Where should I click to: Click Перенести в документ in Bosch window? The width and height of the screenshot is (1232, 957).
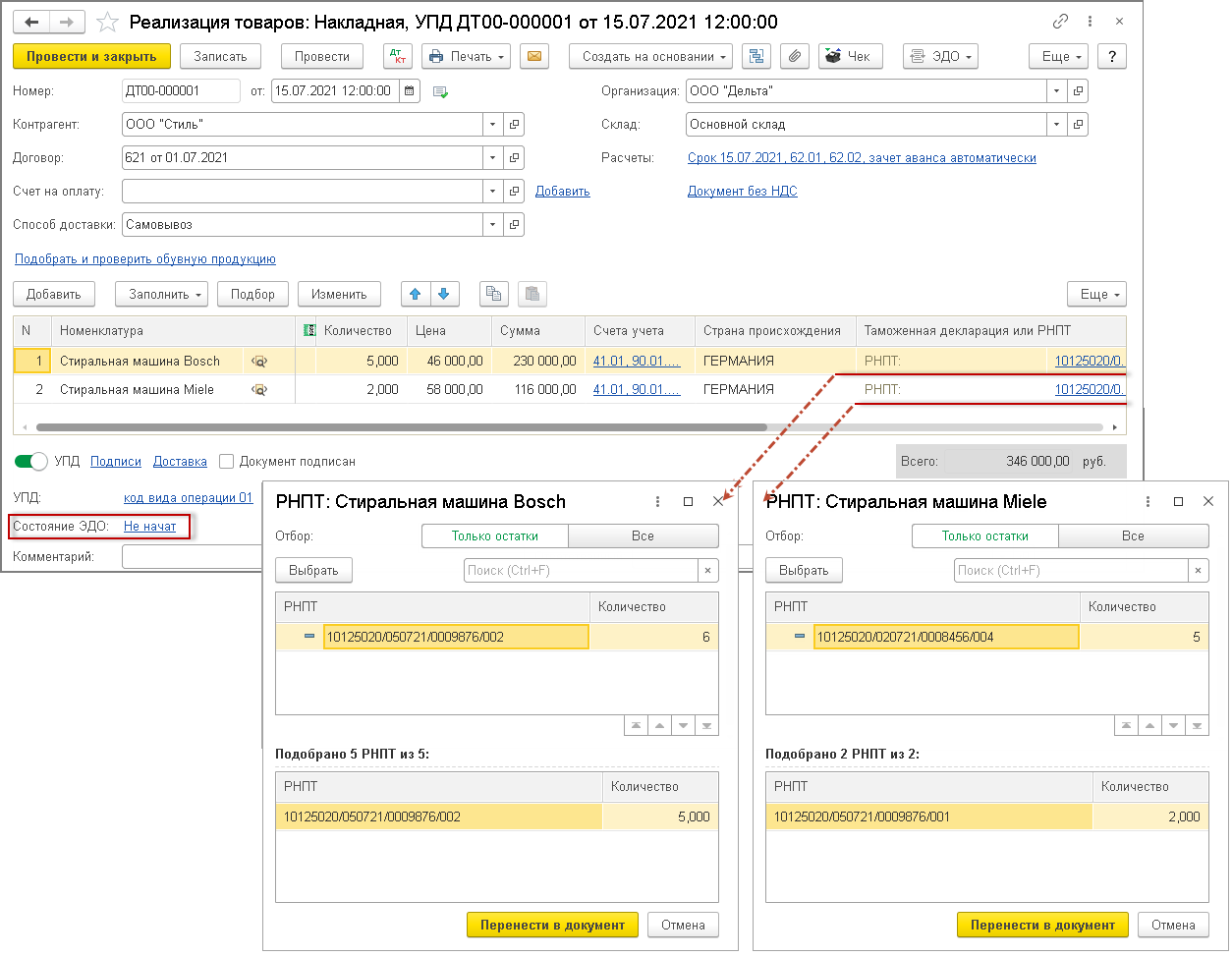coord(552,925)
